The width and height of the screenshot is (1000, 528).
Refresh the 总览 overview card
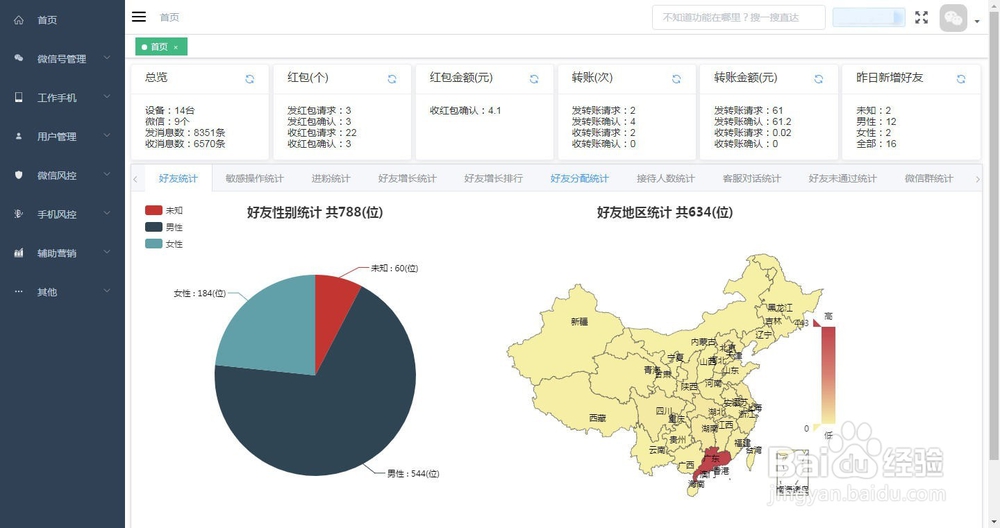tap(249, 79)
